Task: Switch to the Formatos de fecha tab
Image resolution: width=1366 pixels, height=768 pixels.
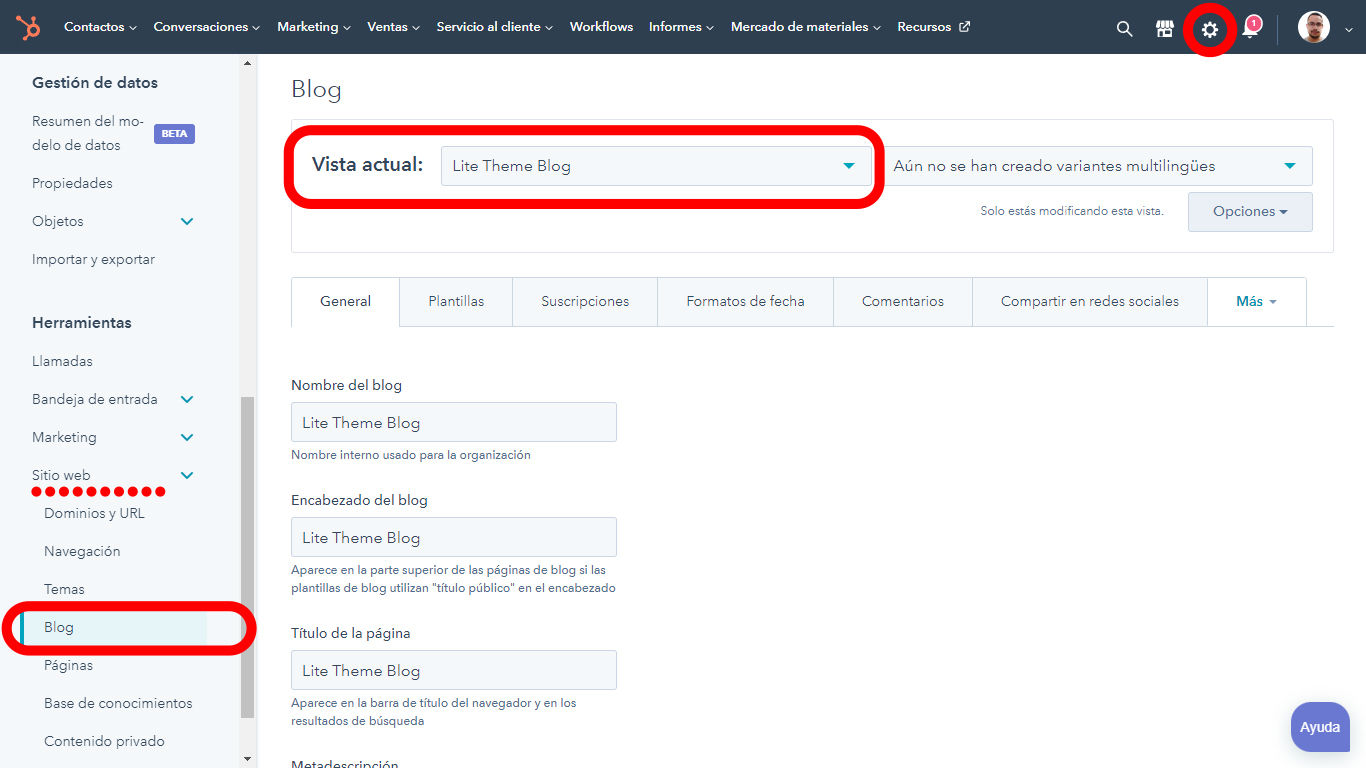Action: click(745, 301)
